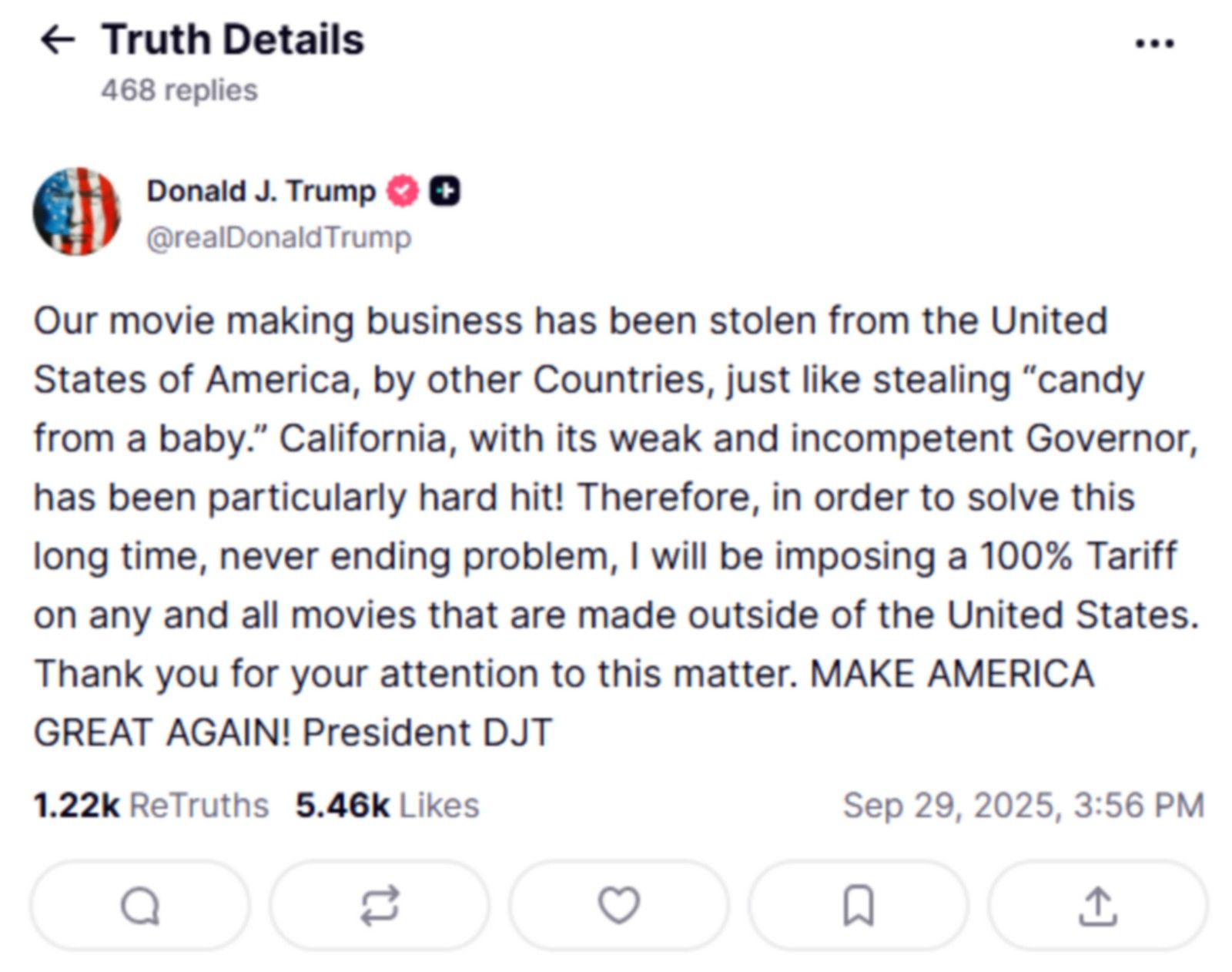ReTruth this post with the arrows button

coord(380,905)
